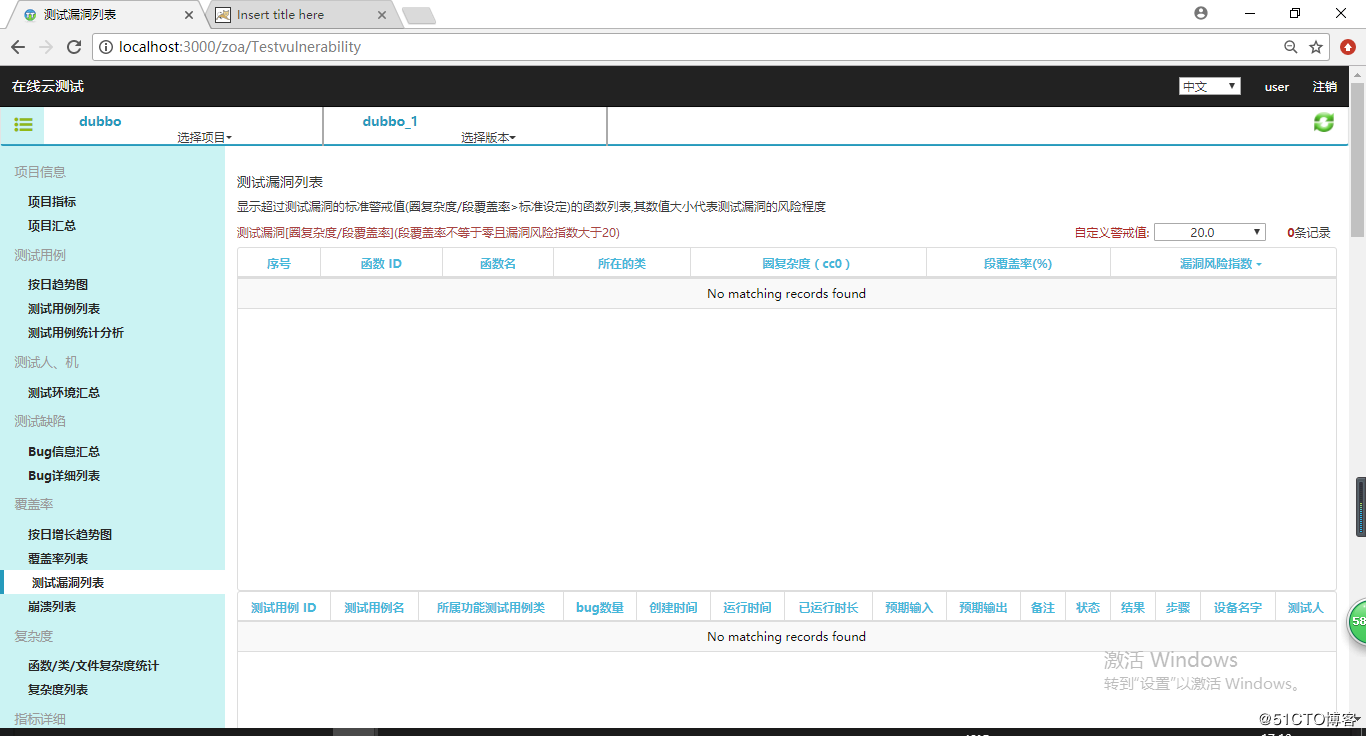Sort by 创建时间 column header
Screen dimensions: 1366x736
(x=673, y=608)
